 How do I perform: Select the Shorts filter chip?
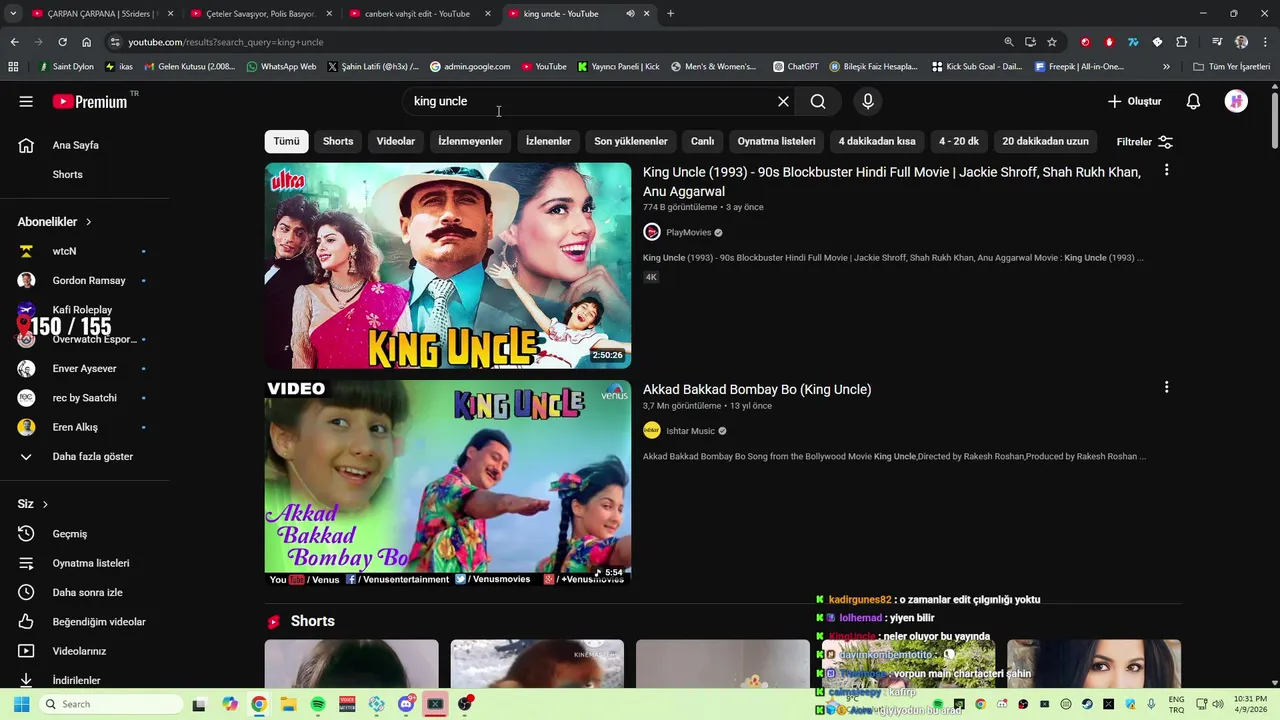338,141
